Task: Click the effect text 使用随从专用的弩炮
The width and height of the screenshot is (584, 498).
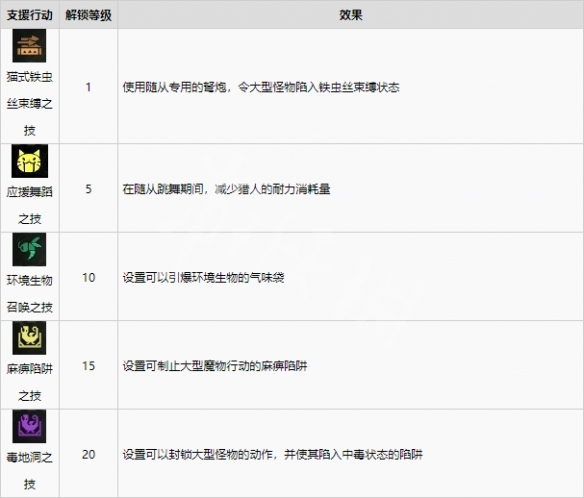Action: [175, 87]
